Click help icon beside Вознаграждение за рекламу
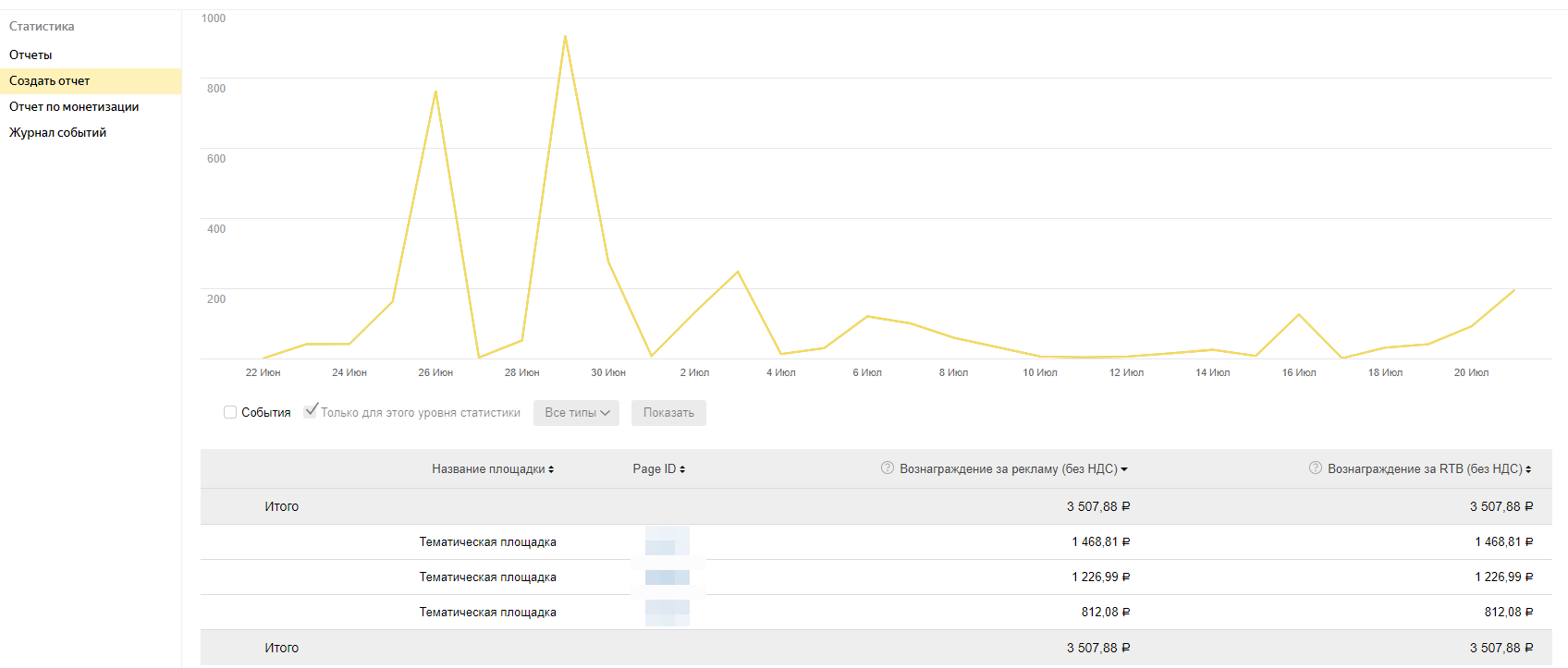The image size is (1568, 668). 888,468
